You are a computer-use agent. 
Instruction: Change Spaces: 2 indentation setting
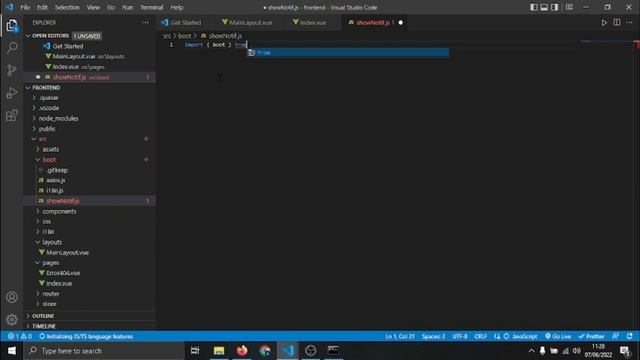pos(433,336)
